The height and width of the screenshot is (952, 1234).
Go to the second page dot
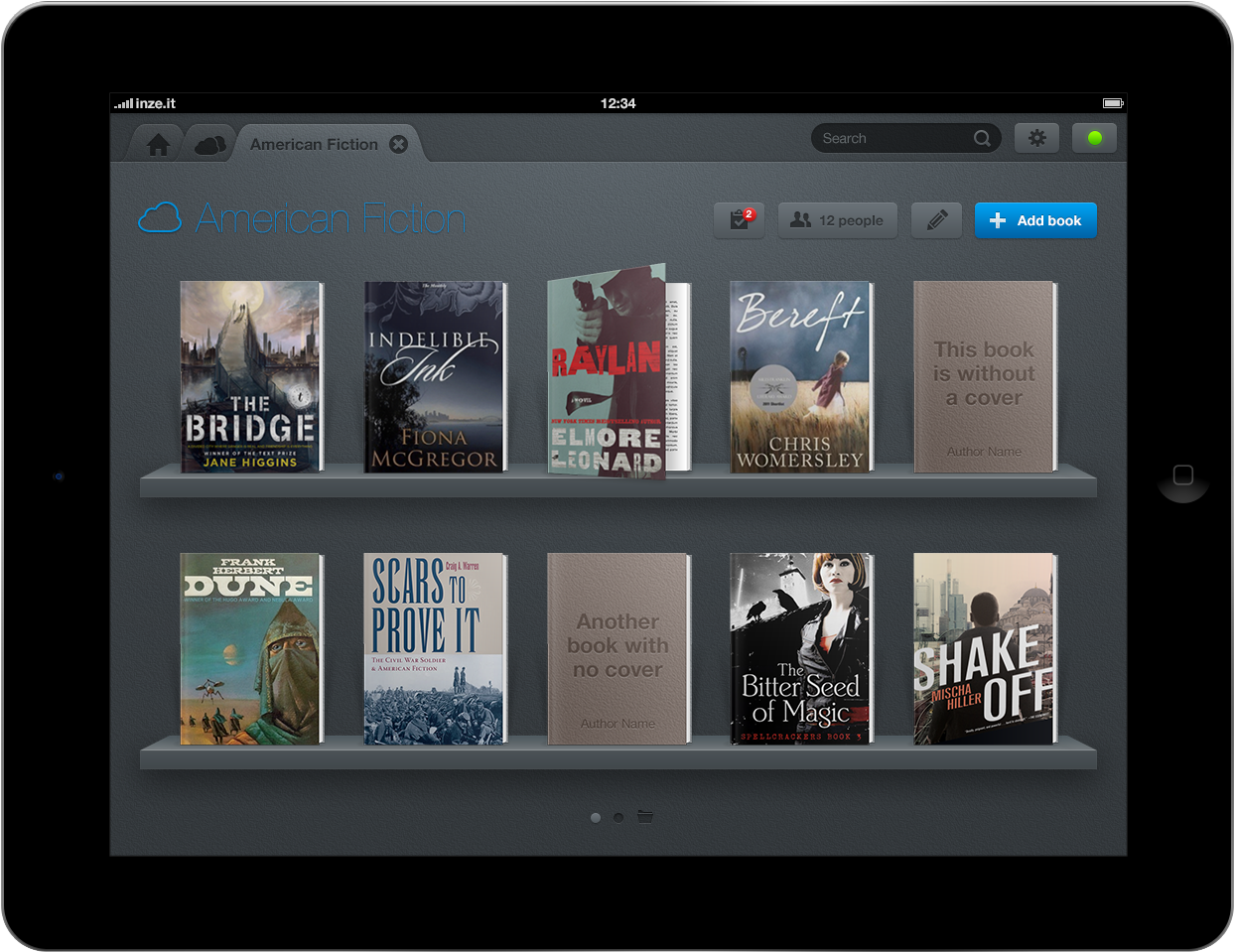[618, 818]
